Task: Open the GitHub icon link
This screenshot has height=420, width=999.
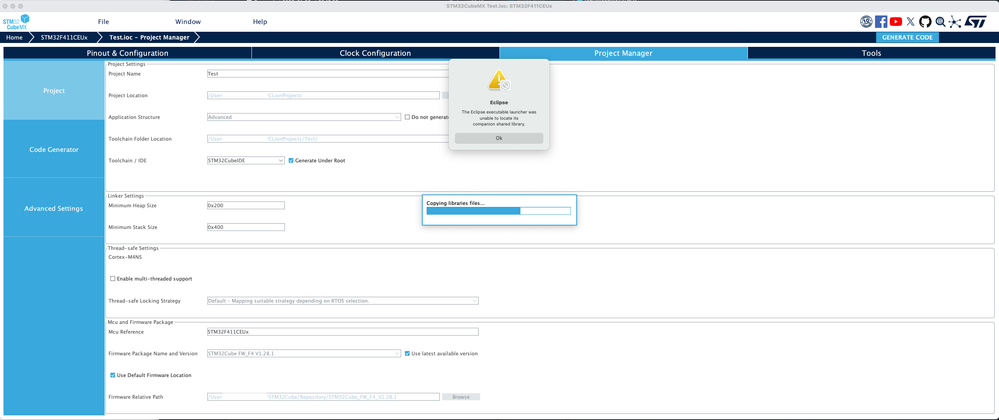Action: click(925, 22)
